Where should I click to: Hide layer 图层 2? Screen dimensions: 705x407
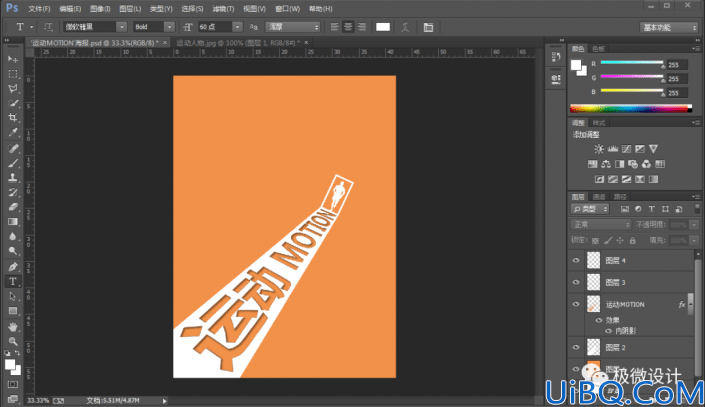coord(576,347)
